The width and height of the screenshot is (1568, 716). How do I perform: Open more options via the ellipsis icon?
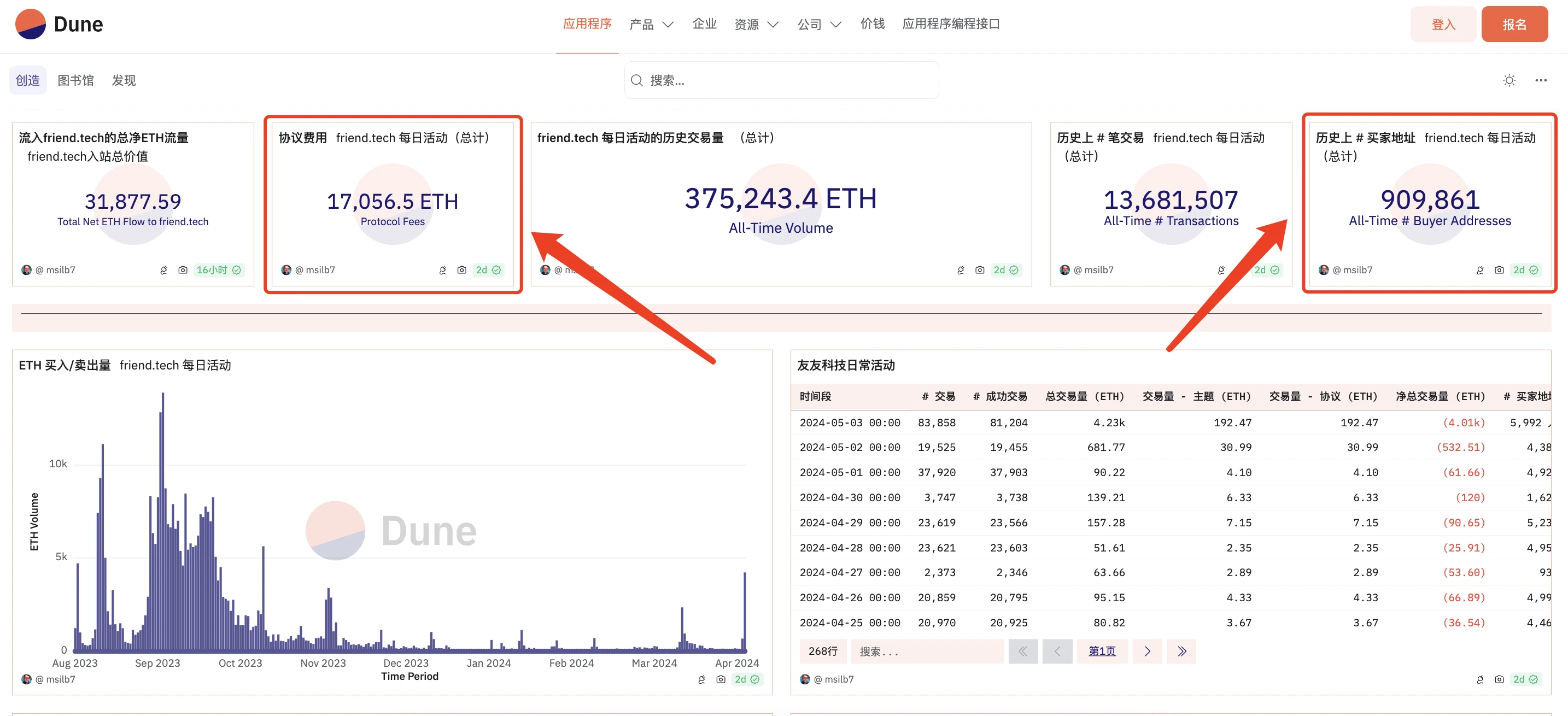pos(1541,80)
